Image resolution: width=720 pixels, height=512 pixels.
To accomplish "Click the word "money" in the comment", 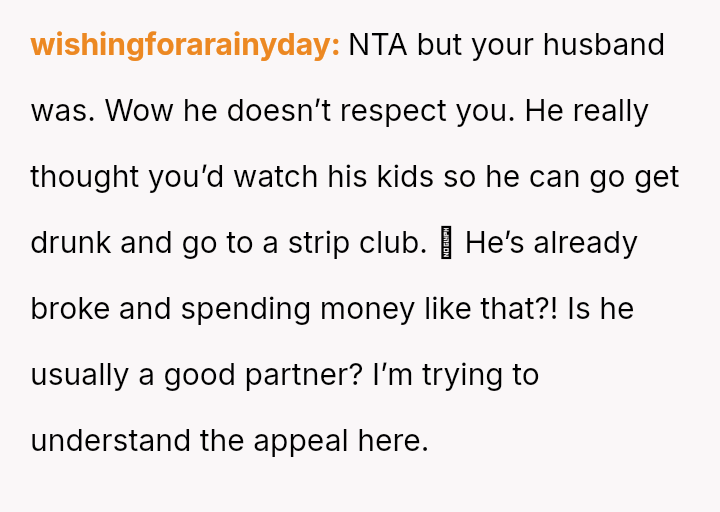I will [367, 309].
